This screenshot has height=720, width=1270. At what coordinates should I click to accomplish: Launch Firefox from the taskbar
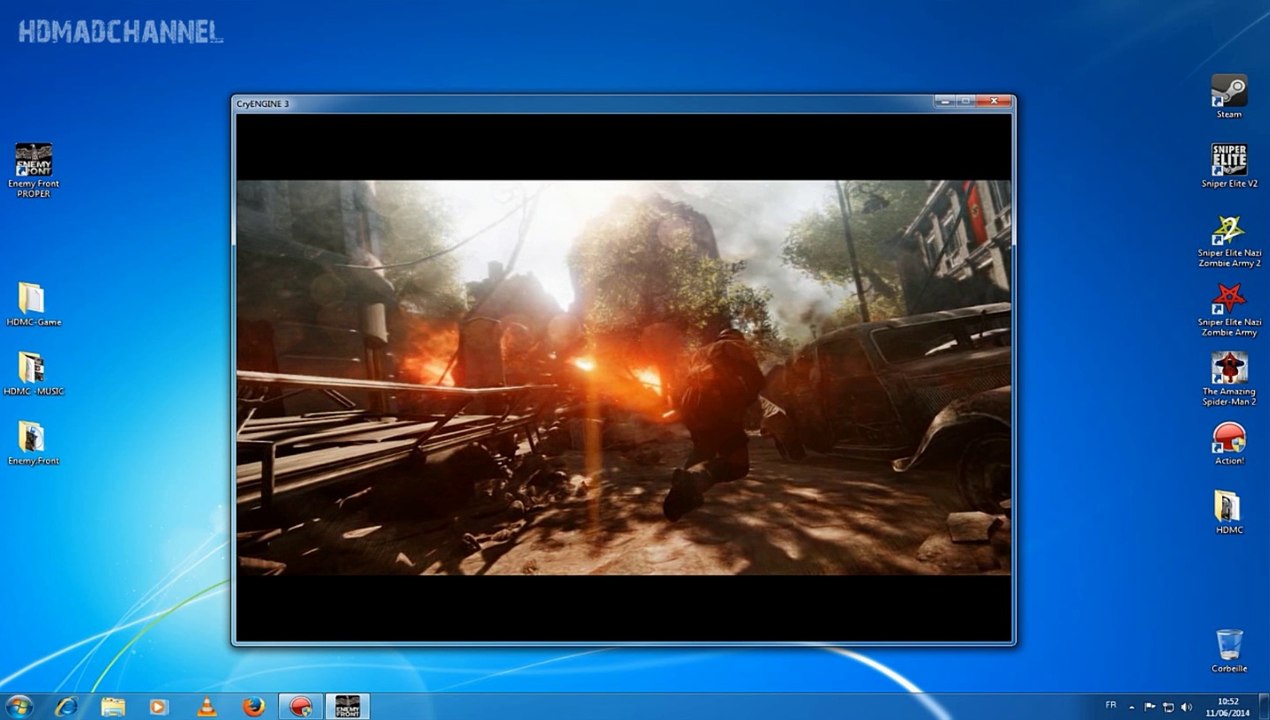(254, 706)
